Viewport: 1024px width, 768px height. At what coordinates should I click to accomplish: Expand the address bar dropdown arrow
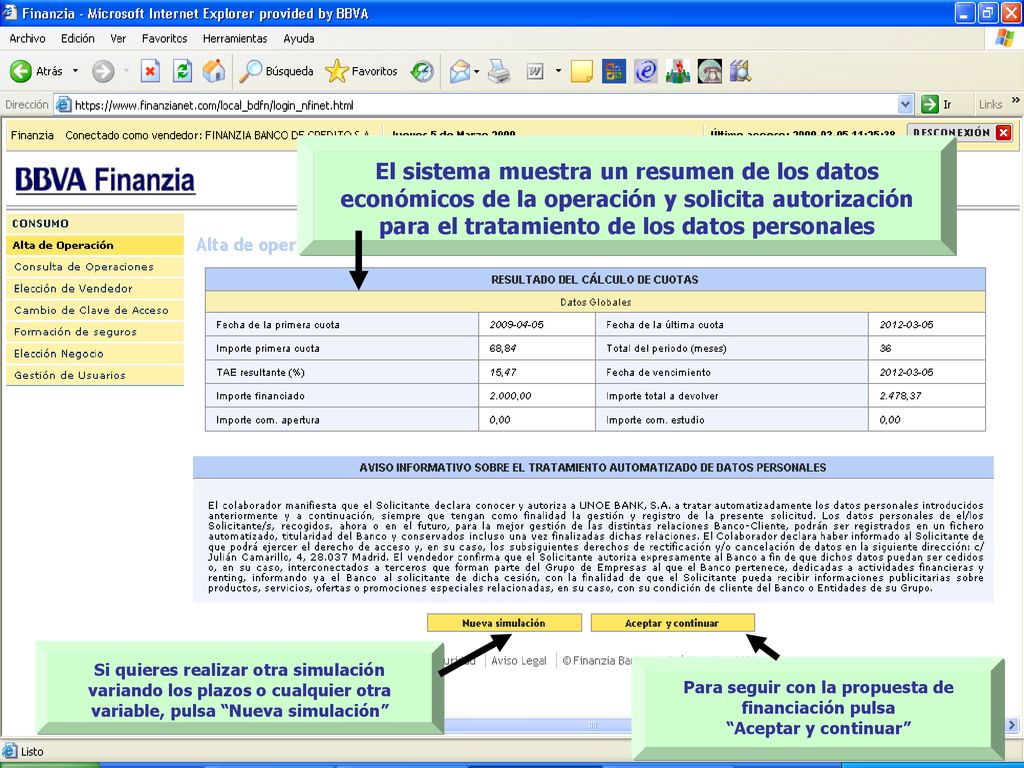(905, 104)
